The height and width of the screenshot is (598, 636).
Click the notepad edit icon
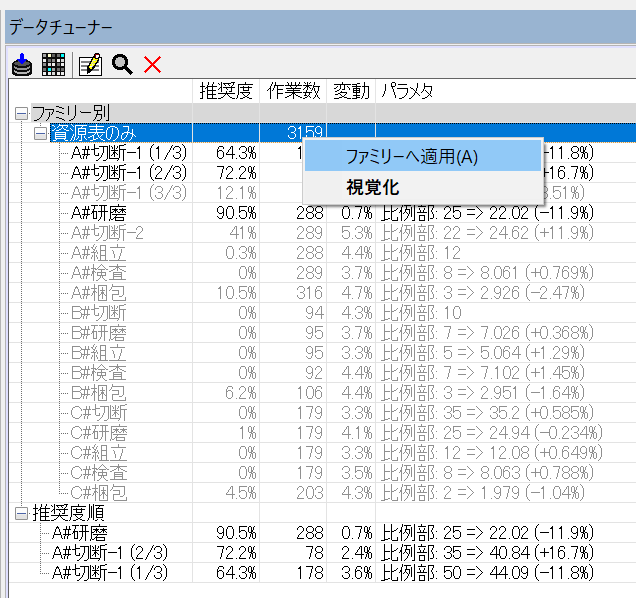(90, 65)
